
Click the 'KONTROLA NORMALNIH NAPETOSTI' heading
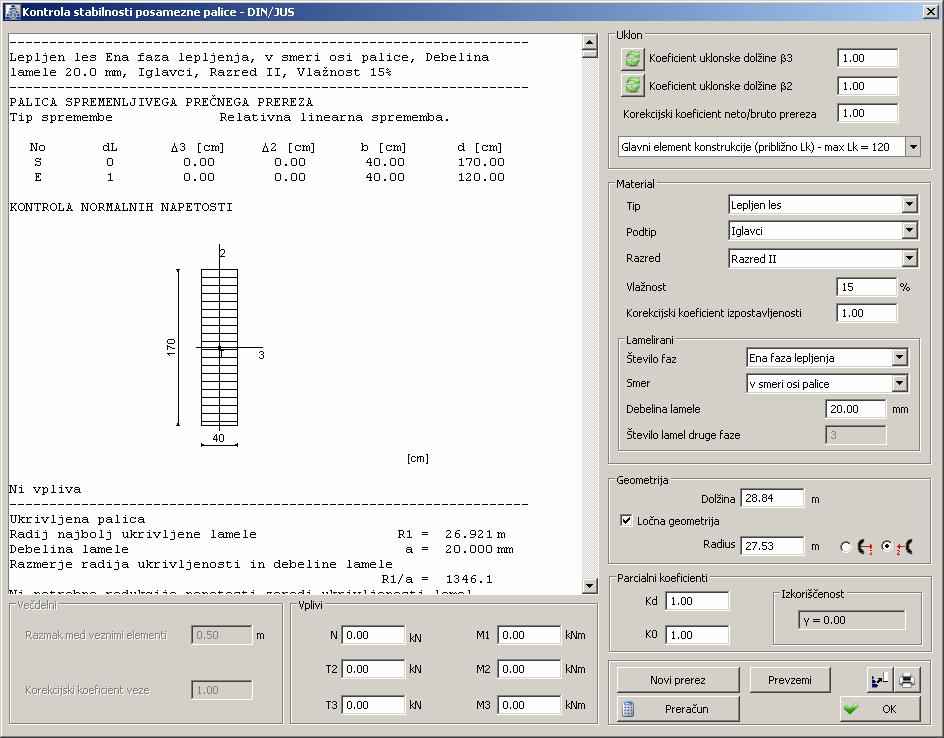(121, 207)
